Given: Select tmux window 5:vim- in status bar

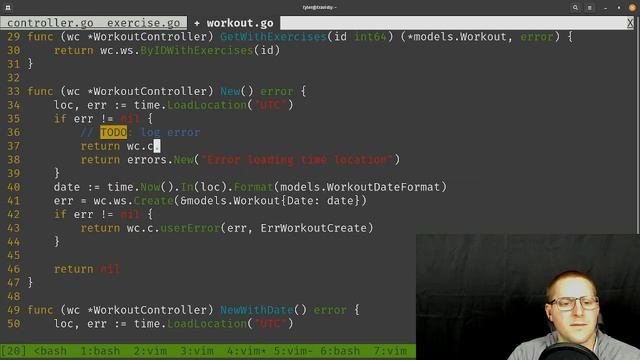Looking at the screenshot, I should click(293, 351).
